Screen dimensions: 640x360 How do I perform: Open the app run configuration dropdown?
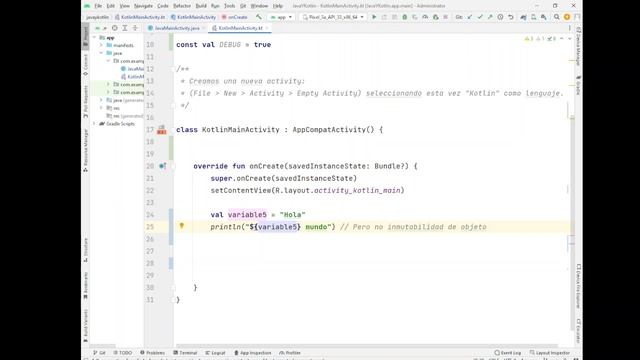click(281, 17)
